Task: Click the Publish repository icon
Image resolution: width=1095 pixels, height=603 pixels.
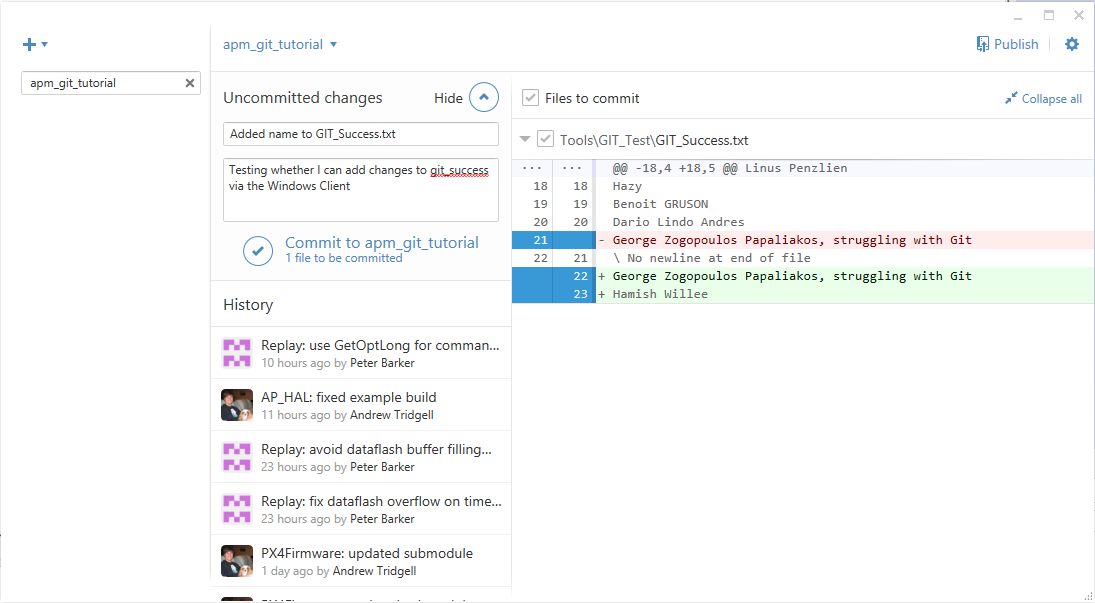Action: (983, 44)
